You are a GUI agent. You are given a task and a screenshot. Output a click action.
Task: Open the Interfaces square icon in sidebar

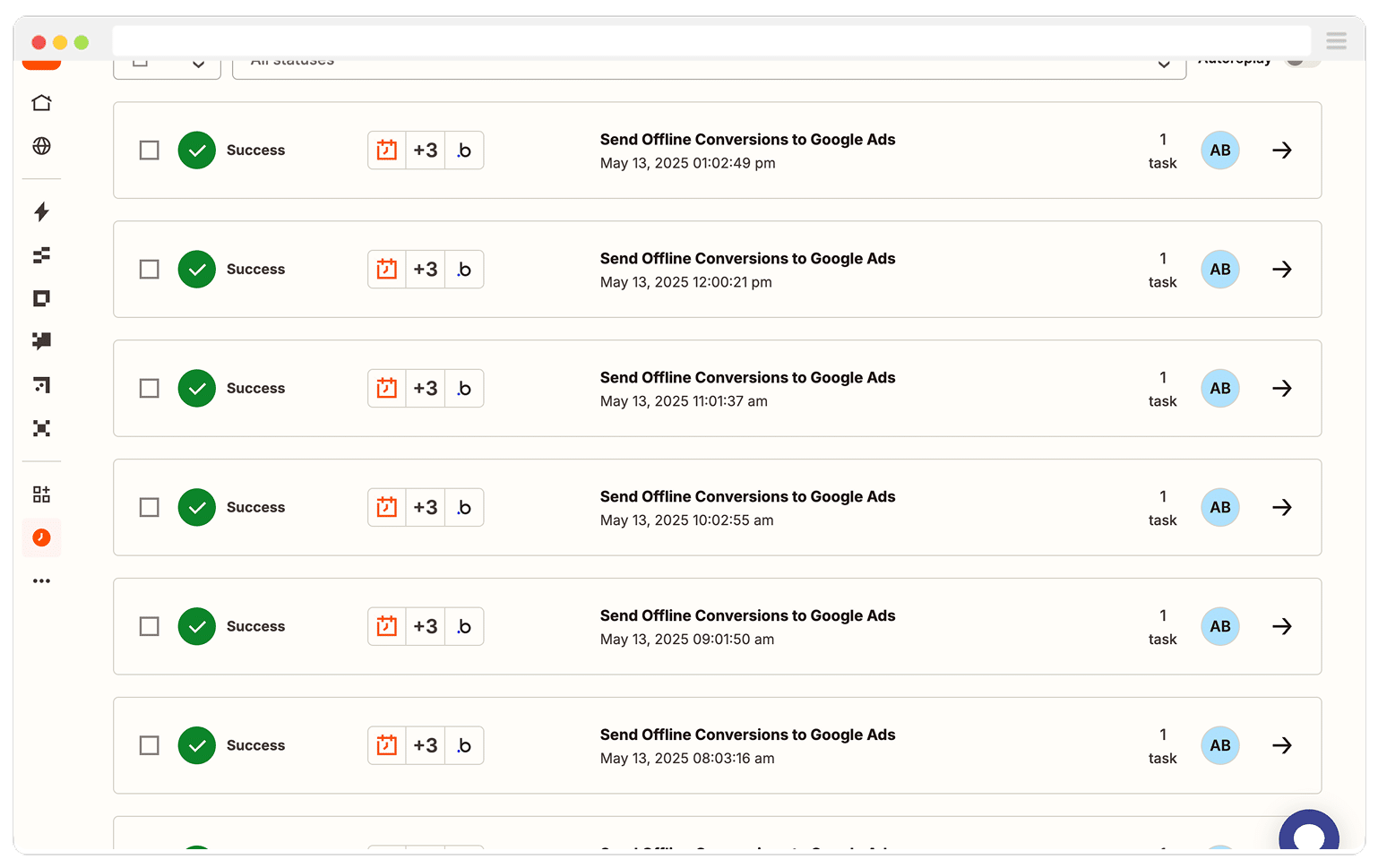[x=41, y=298]
